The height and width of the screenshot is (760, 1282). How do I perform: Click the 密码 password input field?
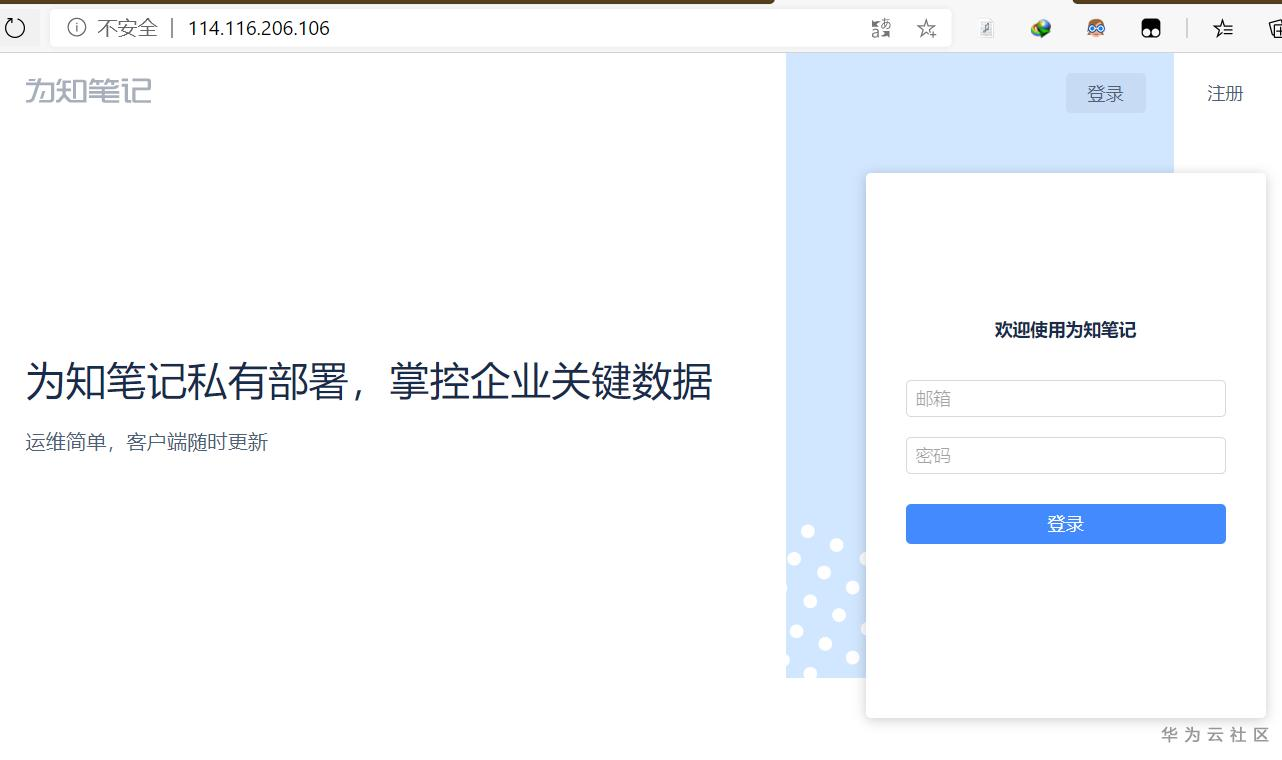click(1065, 455)
